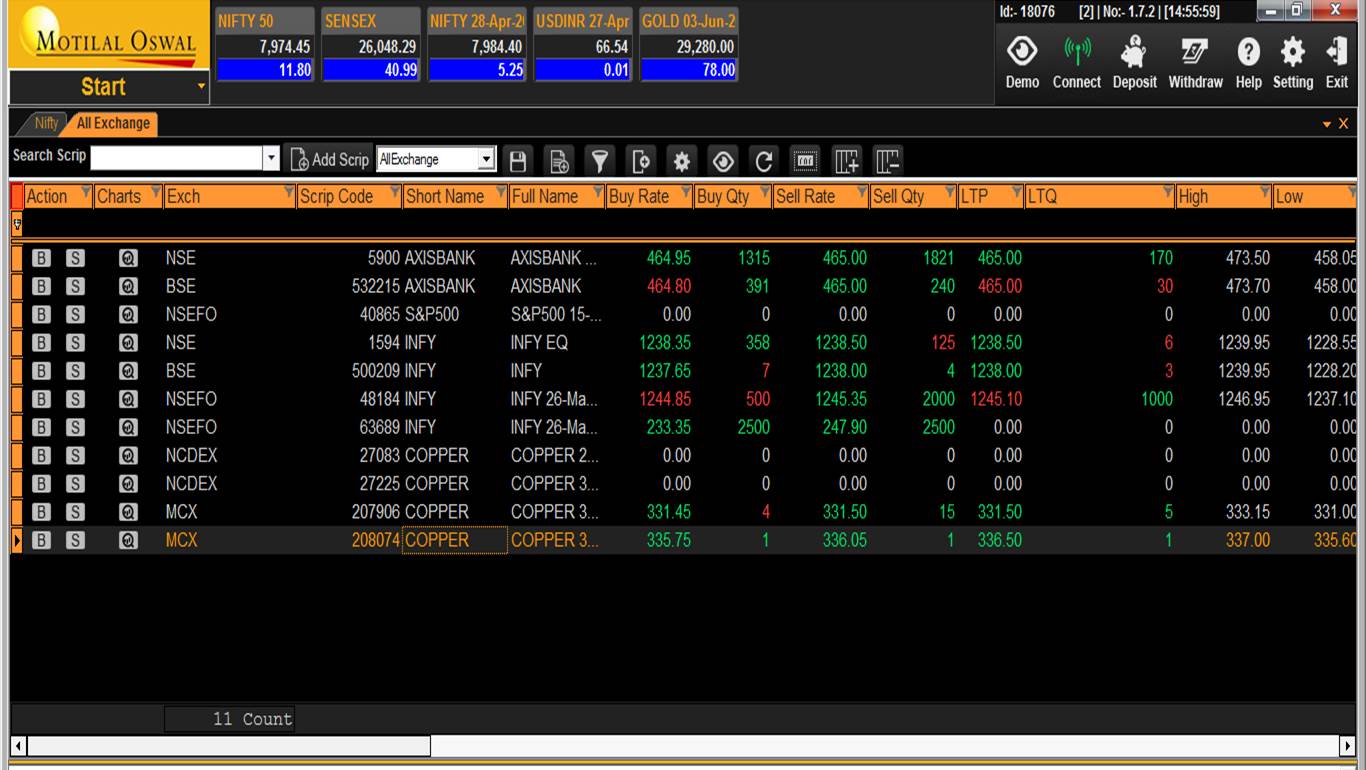Click the Sell (S) button for MCX COPPER 207906
1366x770 pixels.
75,512
